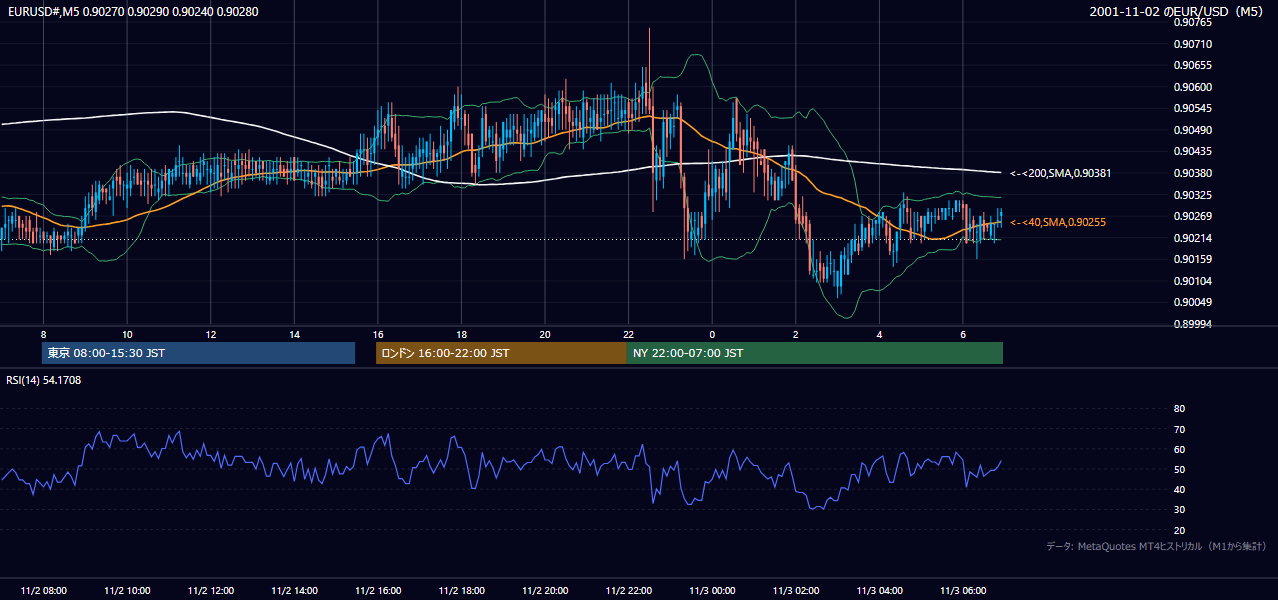Click the 11/3 00:00 bottom time label

tap(712, 591)
